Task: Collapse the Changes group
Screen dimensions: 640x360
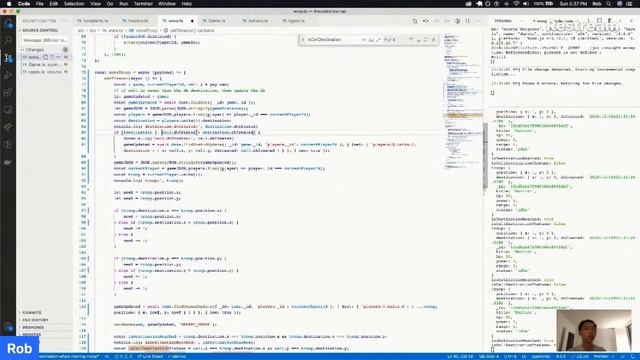Action: click(x=34, y=49)
